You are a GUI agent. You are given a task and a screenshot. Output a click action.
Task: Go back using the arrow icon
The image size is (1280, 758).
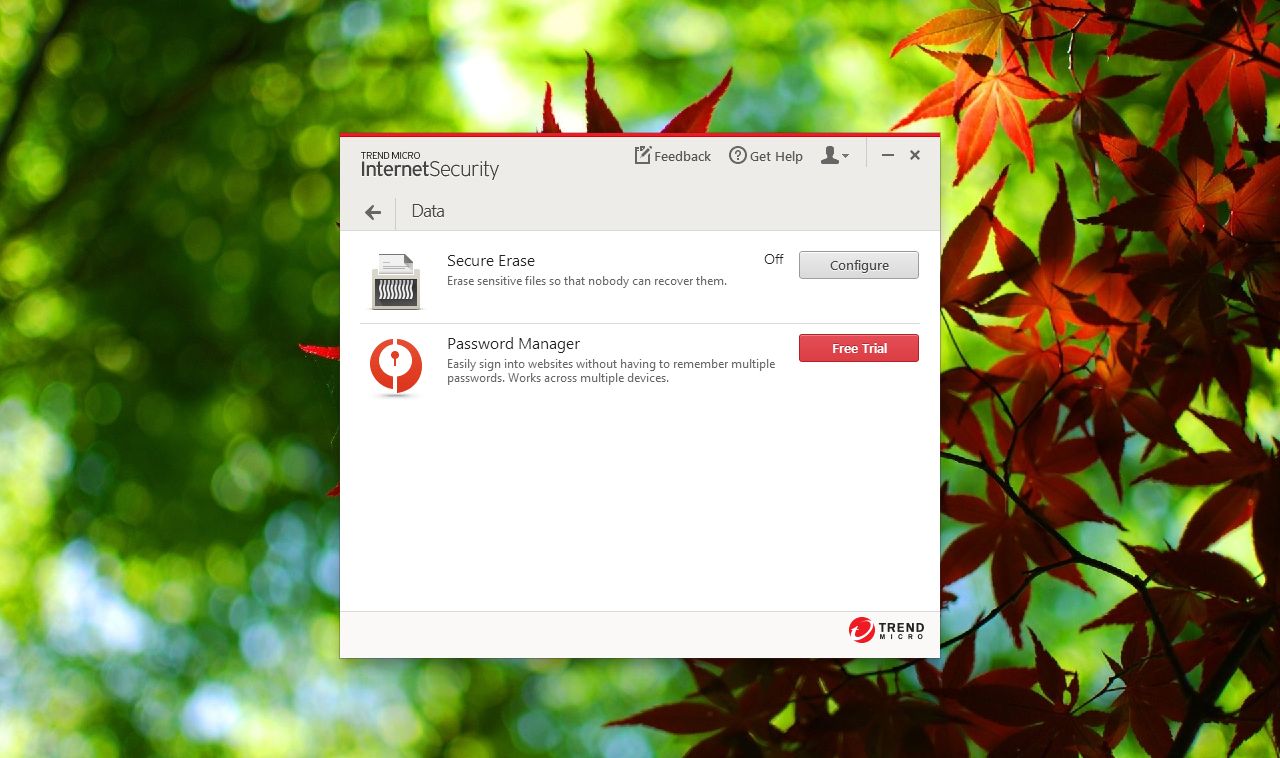coord(373,212)
